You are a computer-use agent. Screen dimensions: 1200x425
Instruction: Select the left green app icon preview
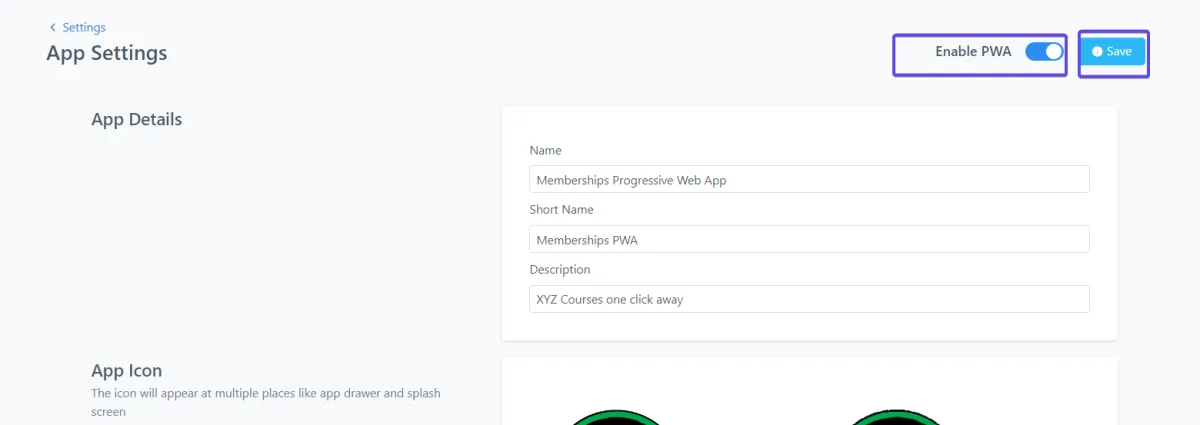tap(614, 417)
